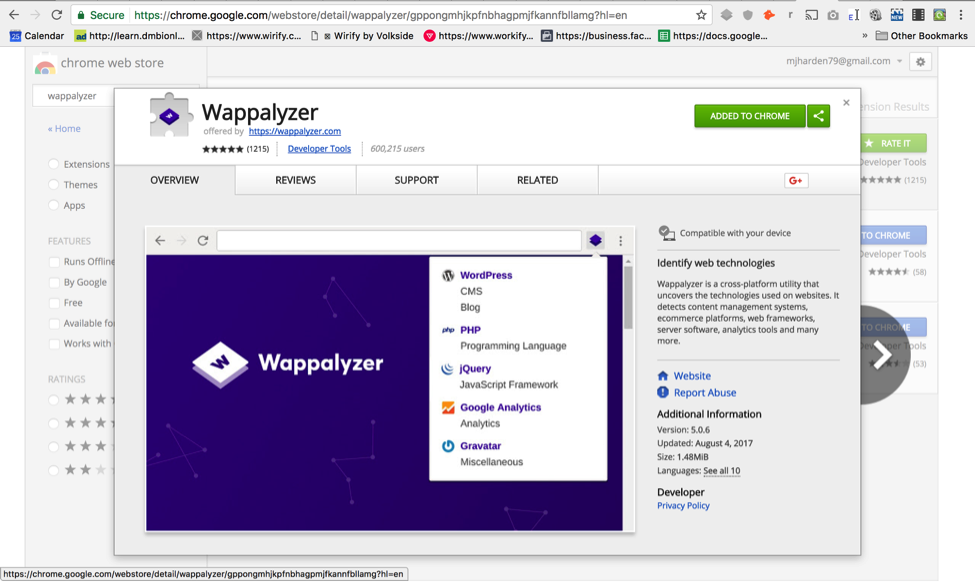Reload the page with the refresh icon
The height and width of the screenshot is (582, 975).
point(57,15)
